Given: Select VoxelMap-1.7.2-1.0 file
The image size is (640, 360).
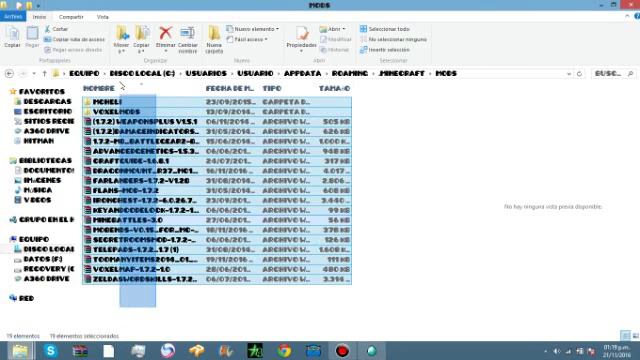Looking at the screenshot, I should click(x=217, y=269).
